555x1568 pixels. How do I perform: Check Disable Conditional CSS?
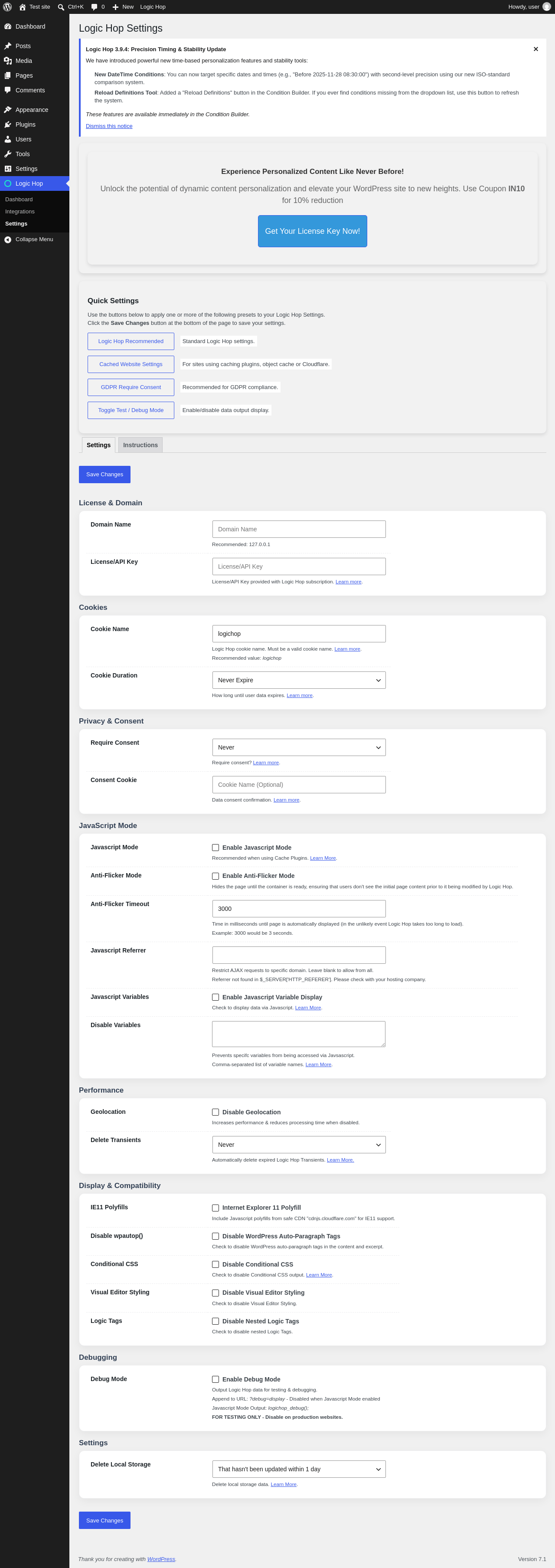215,1264
